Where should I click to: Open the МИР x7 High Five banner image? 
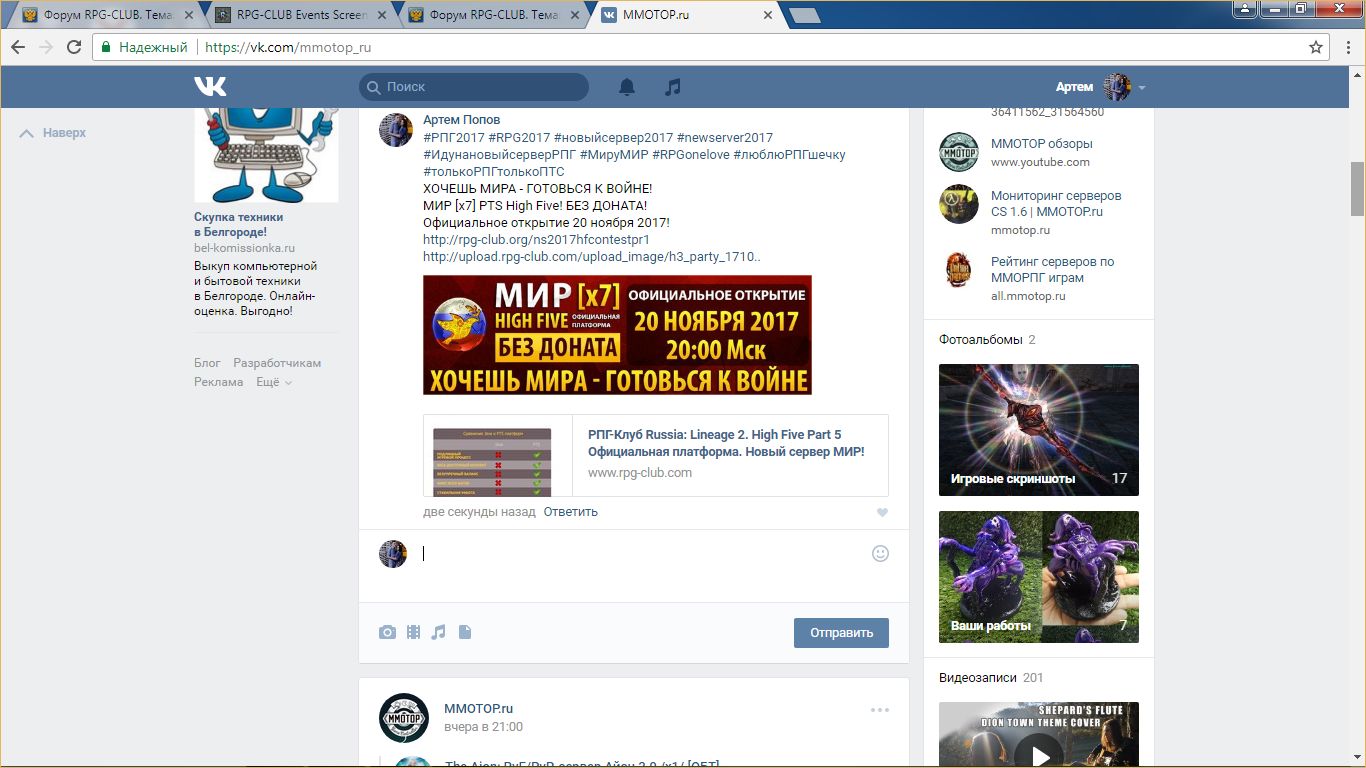(617, 335)
